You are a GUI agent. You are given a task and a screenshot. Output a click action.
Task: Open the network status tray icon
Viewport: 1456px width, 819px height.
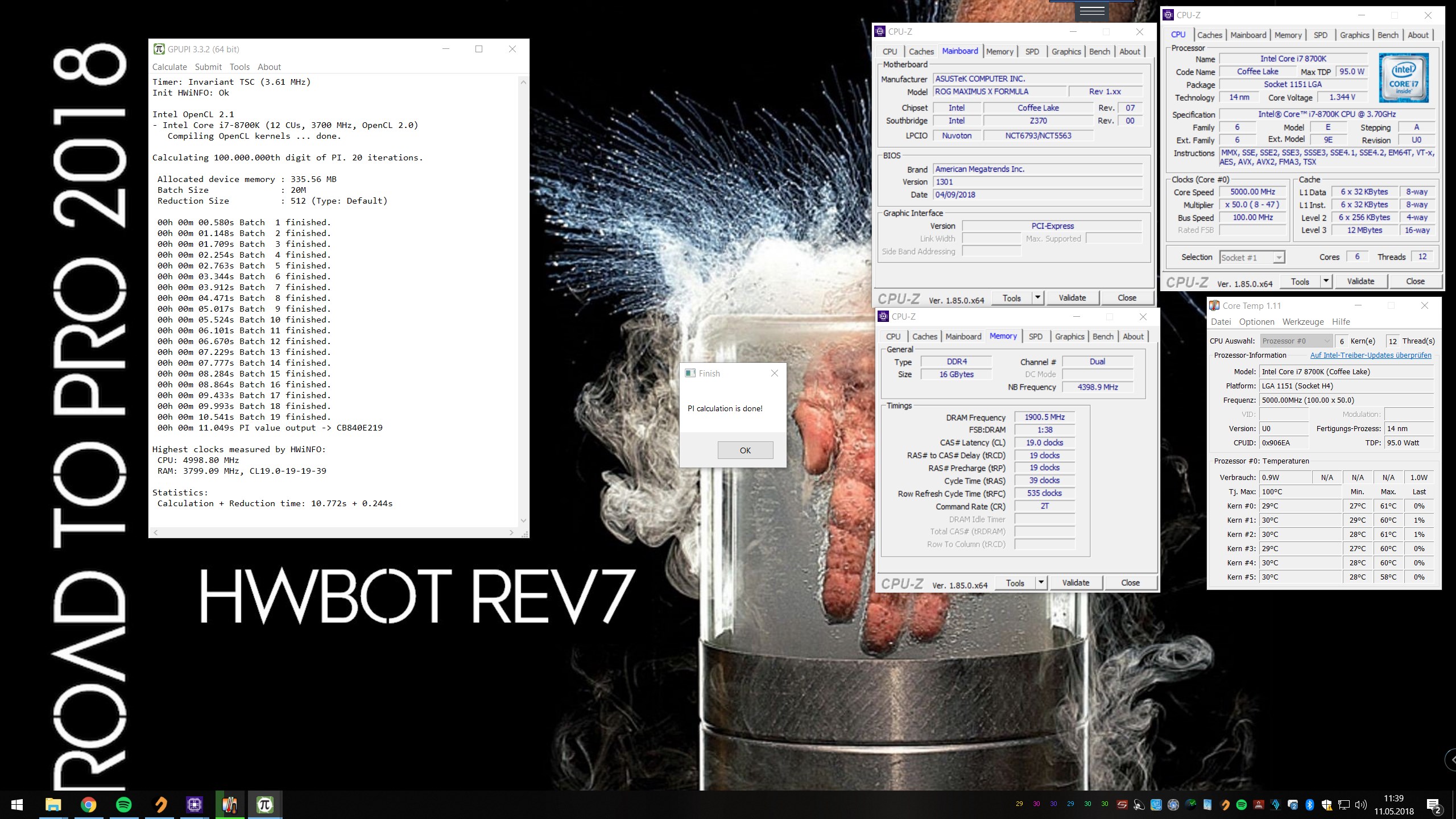click(x=1343, y=805)
